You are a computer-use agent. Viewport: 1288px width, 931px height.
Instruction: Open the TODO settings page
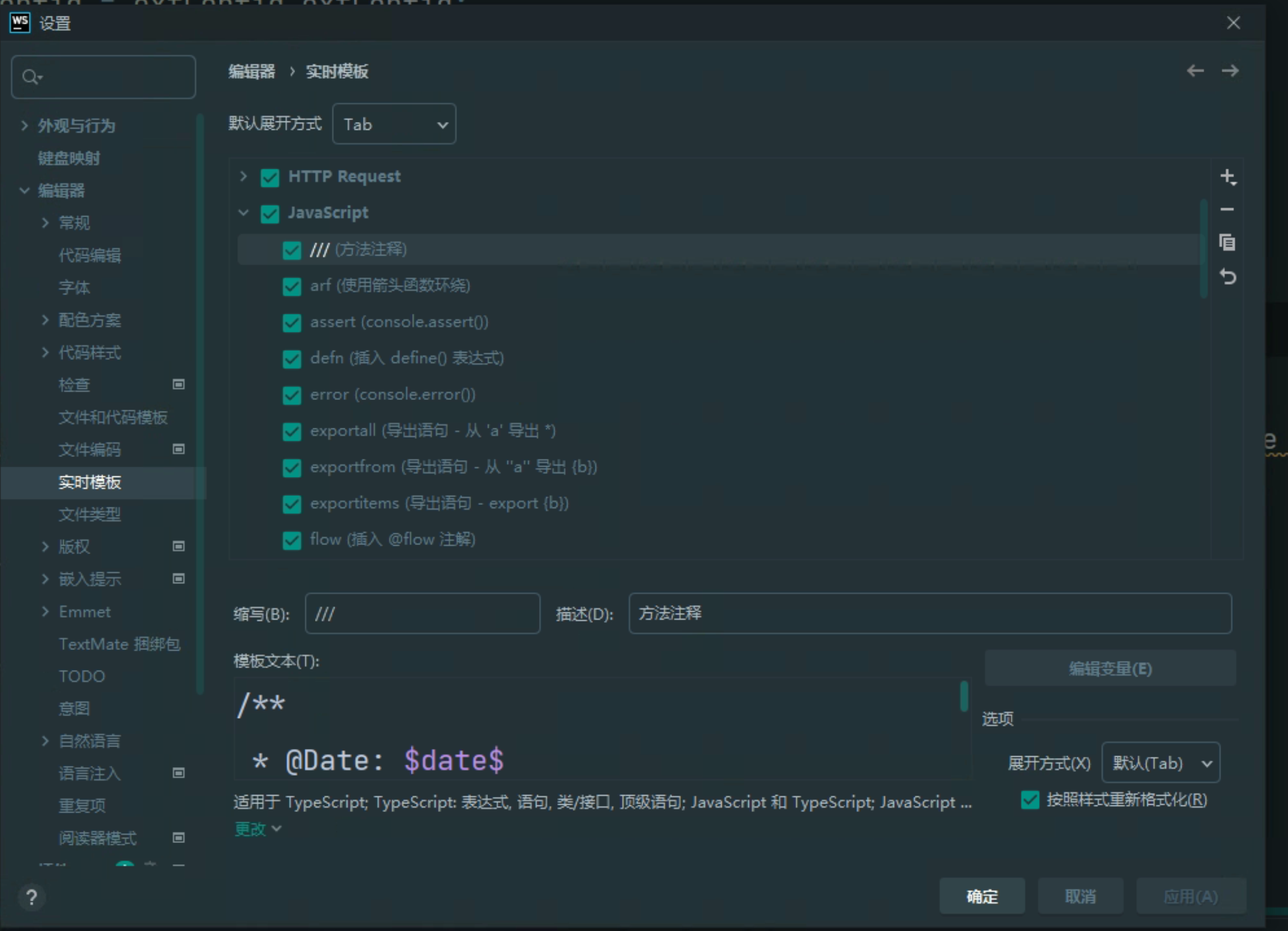pos(81,676)
